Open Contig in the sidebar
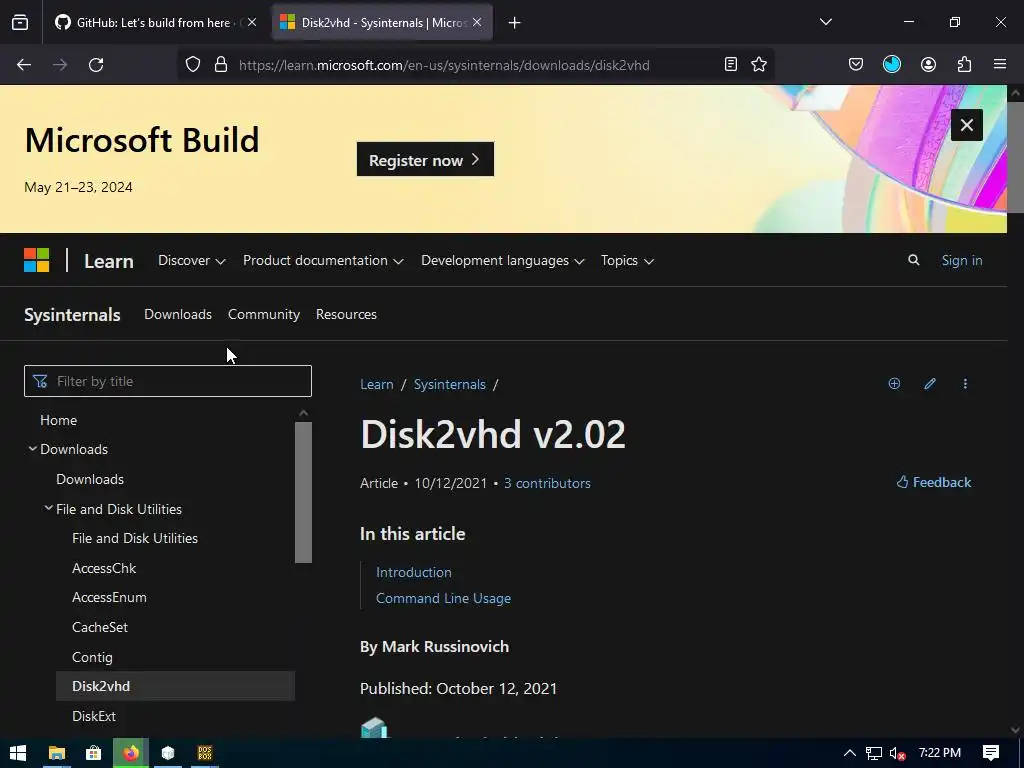The width and height of the screenshot is (1024, 768). 92,657
